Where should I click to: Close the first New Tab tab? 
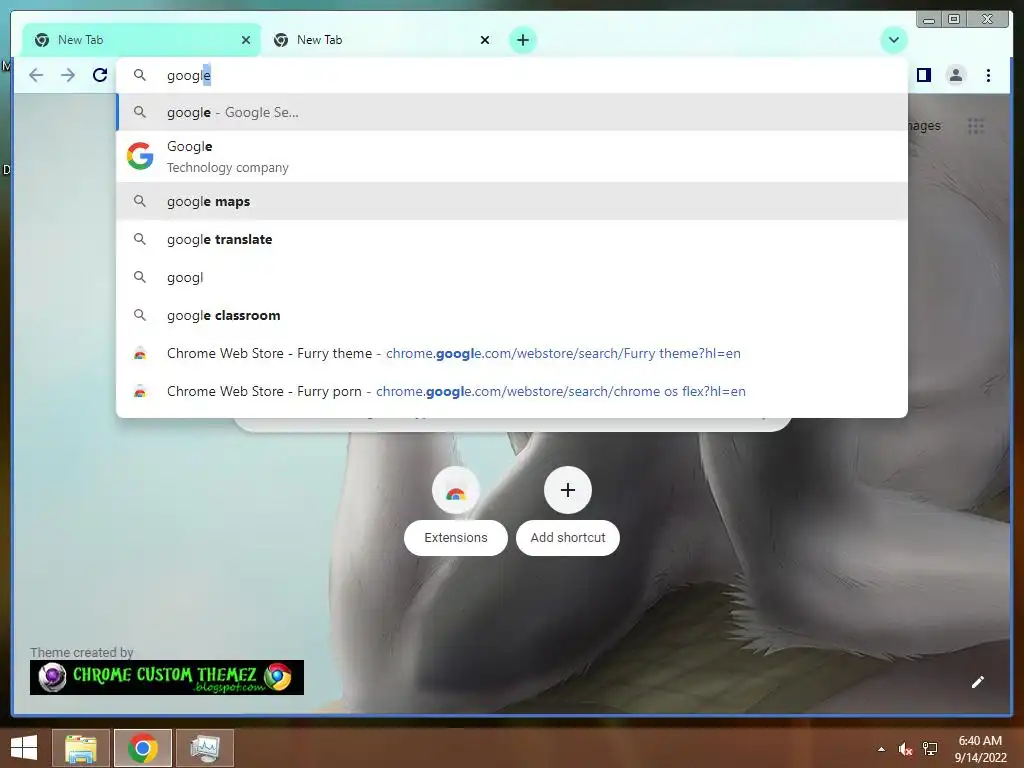coord(246,40)
